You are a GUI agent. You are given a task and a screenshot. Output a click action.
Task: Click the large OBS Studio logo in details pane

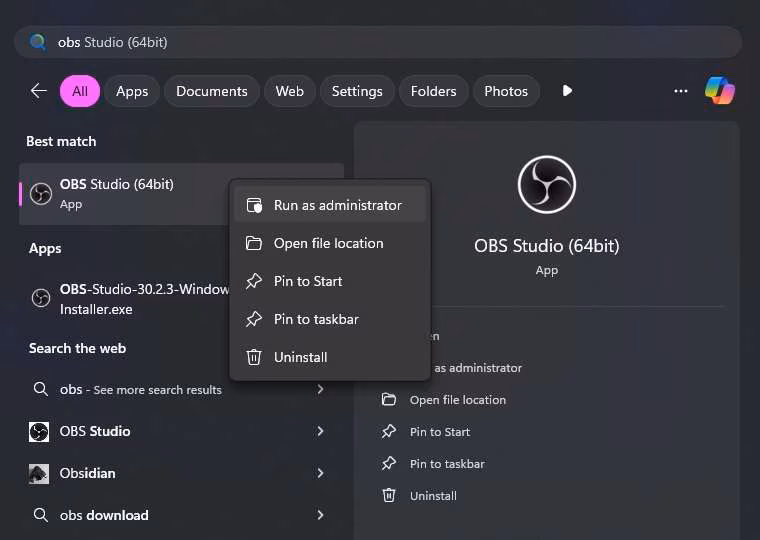point(547,186)
